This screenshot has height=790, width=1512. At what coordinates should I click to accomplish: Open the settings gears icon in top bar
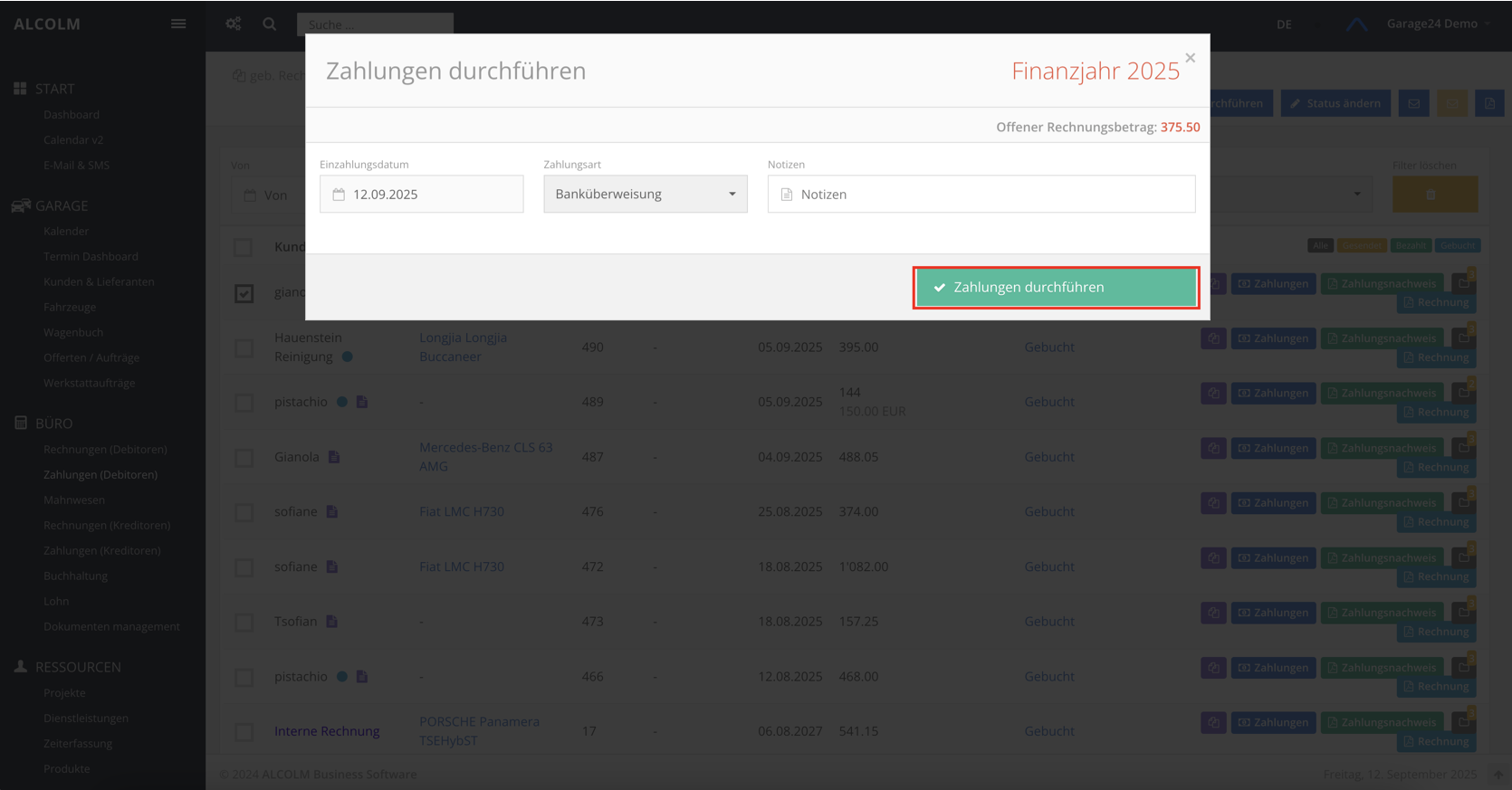click(234, 24)
